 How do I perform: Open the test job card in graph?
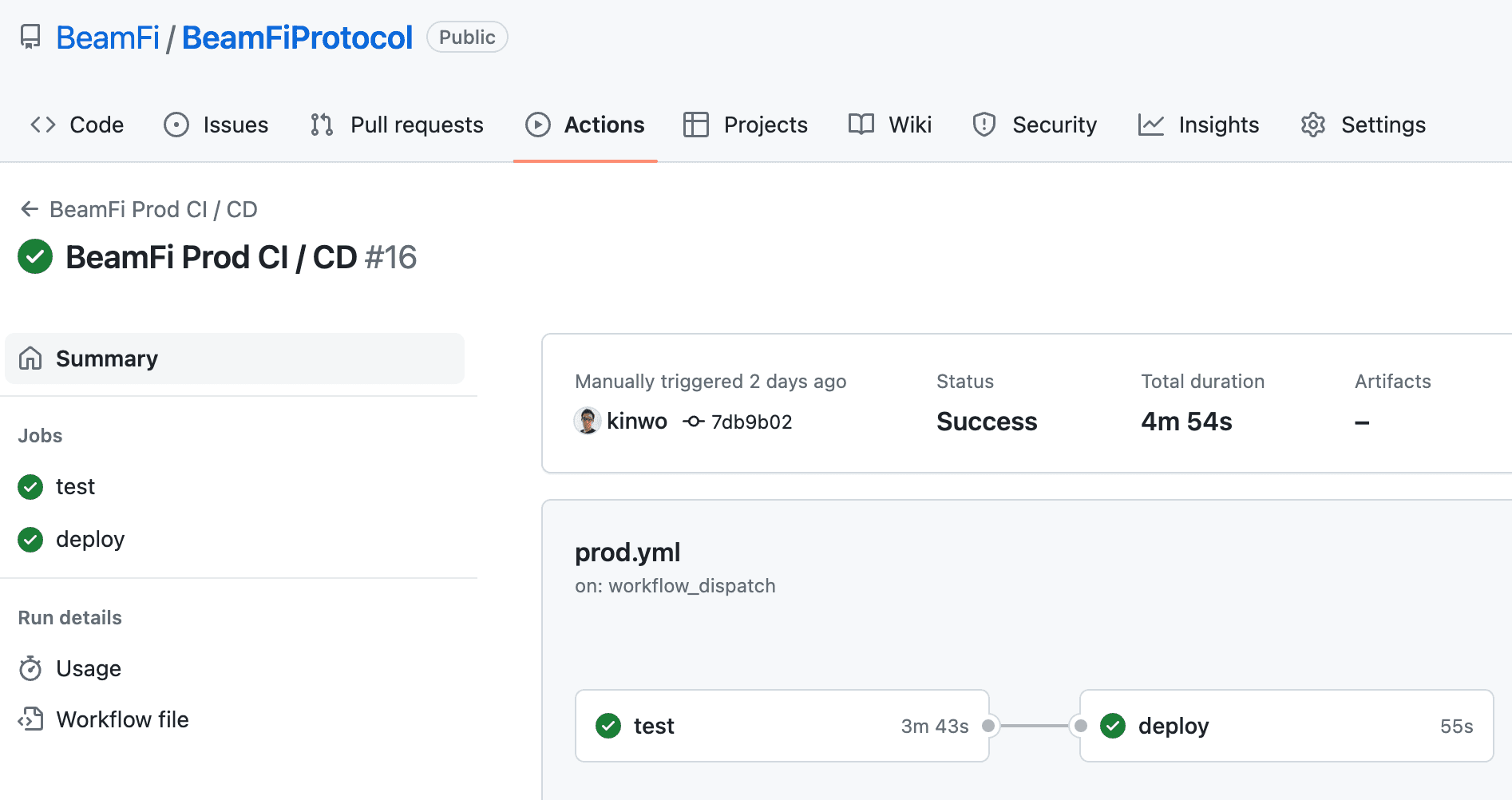[782, 726]
